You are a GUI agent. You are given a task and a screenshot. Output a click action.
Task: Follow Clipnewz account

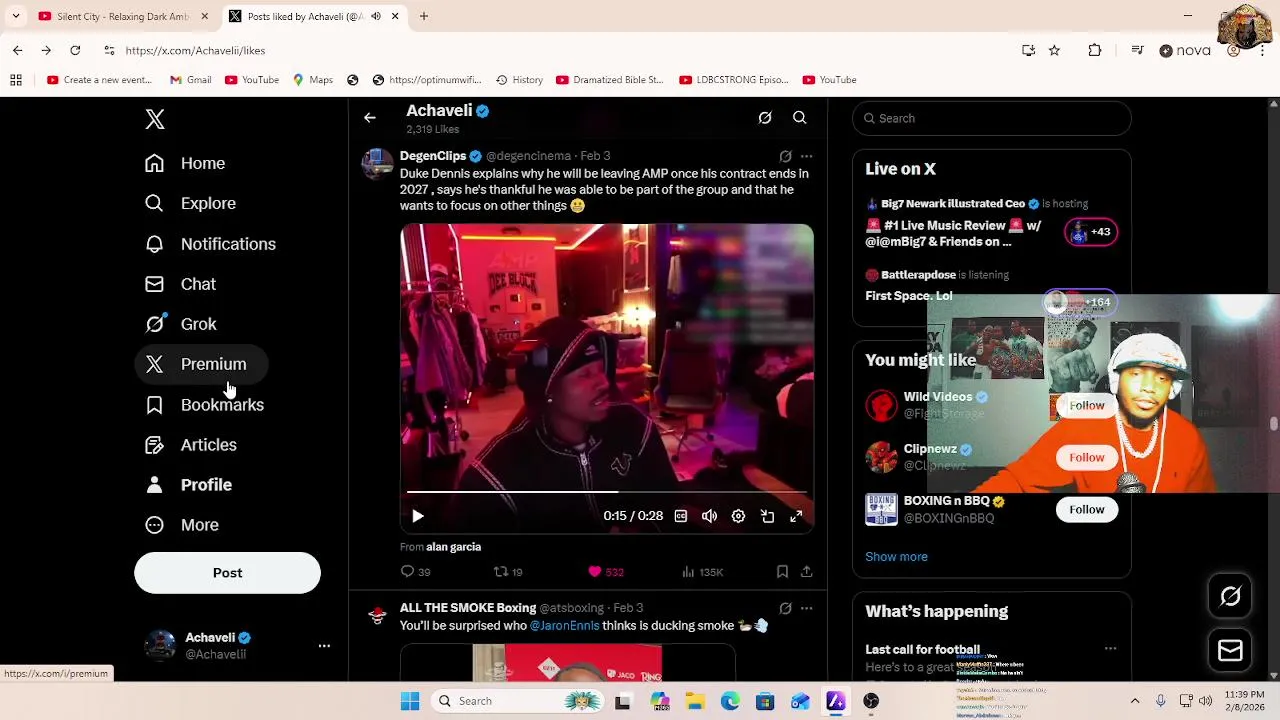point(1086,457)
